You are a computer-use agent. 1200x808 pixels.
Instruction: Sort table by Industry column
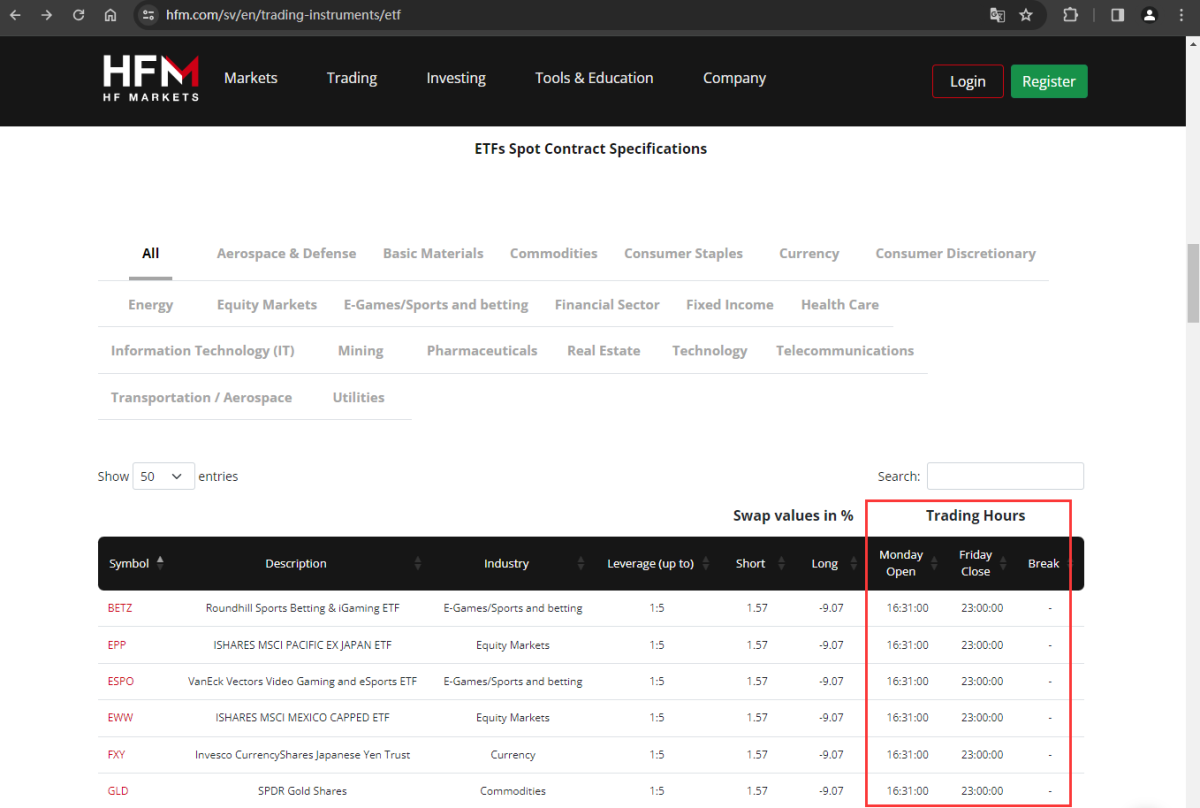pos(506,563)
